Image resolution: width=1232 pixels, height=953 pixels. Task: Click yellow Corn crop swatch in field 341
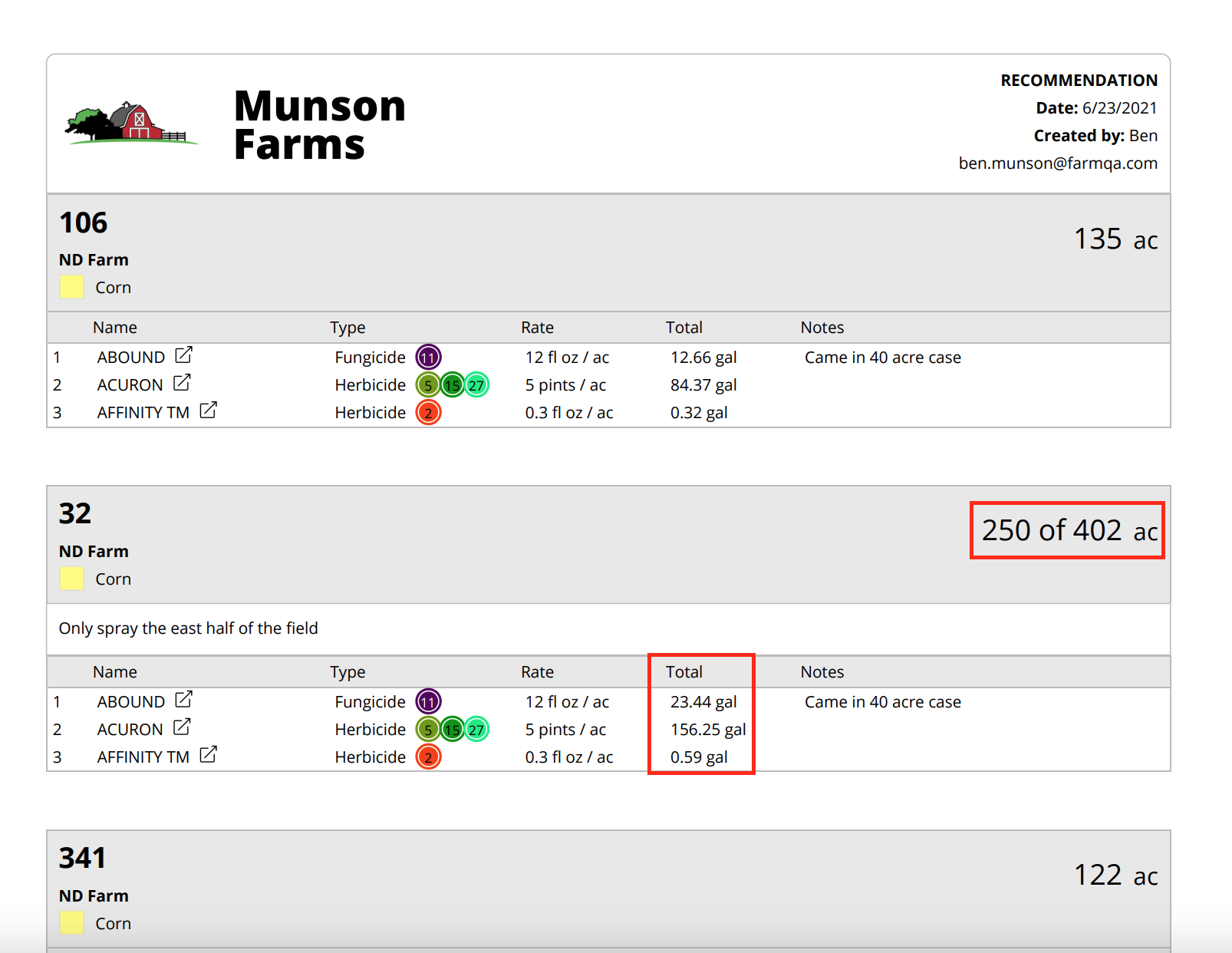71,923
